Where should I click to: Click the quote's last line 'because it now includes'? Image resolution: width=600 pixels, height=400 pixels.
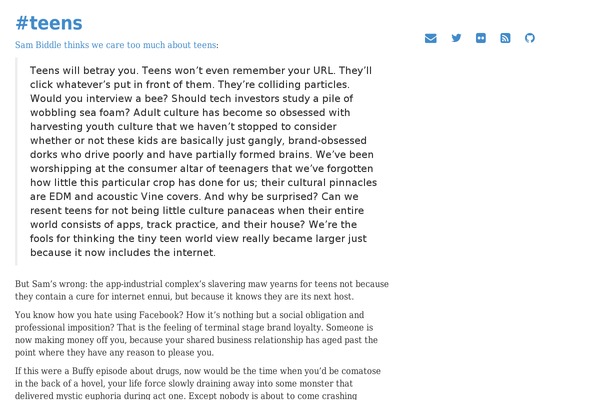coord(123,252)
